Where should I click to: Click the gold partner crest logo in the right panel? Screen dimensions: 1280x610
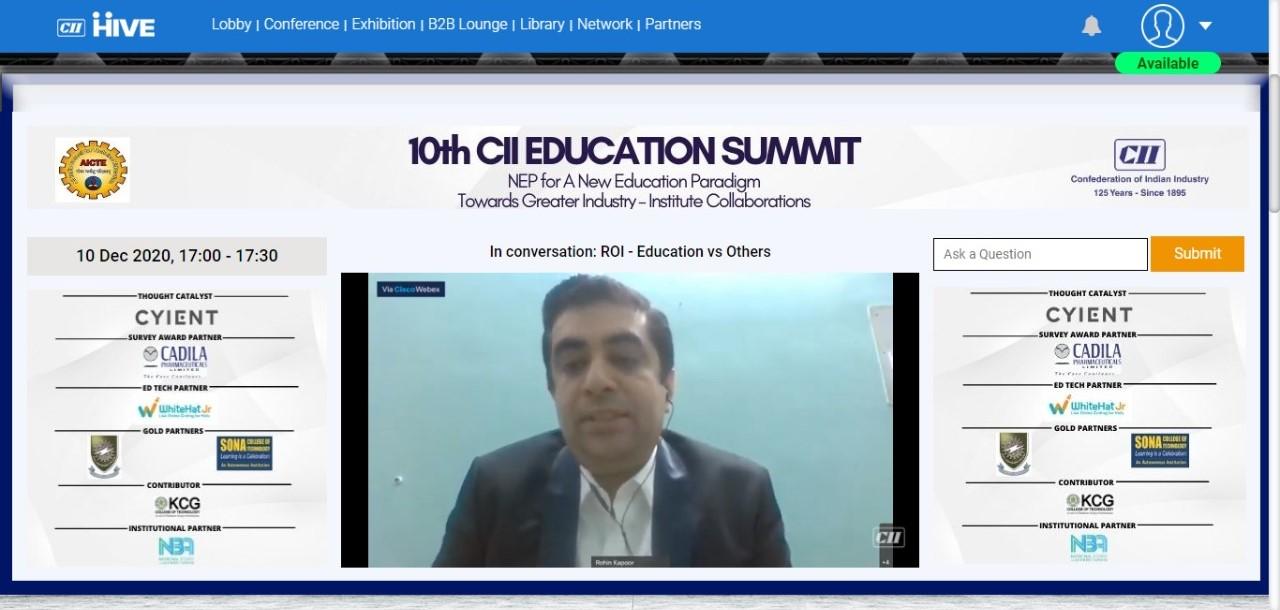[x=1014, y=453]
